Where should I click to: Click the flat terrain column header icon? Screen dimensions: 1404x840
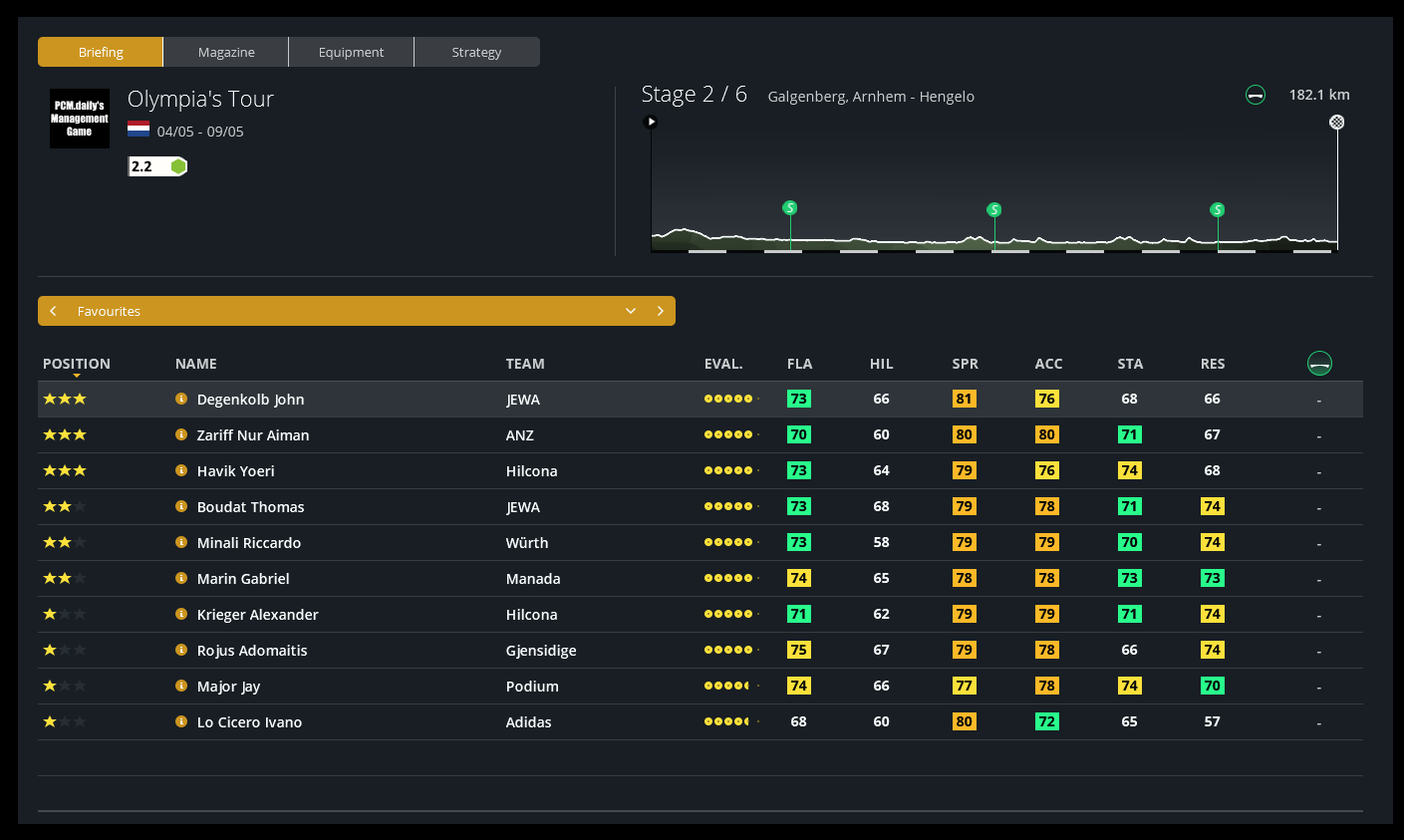(1319, 364)
